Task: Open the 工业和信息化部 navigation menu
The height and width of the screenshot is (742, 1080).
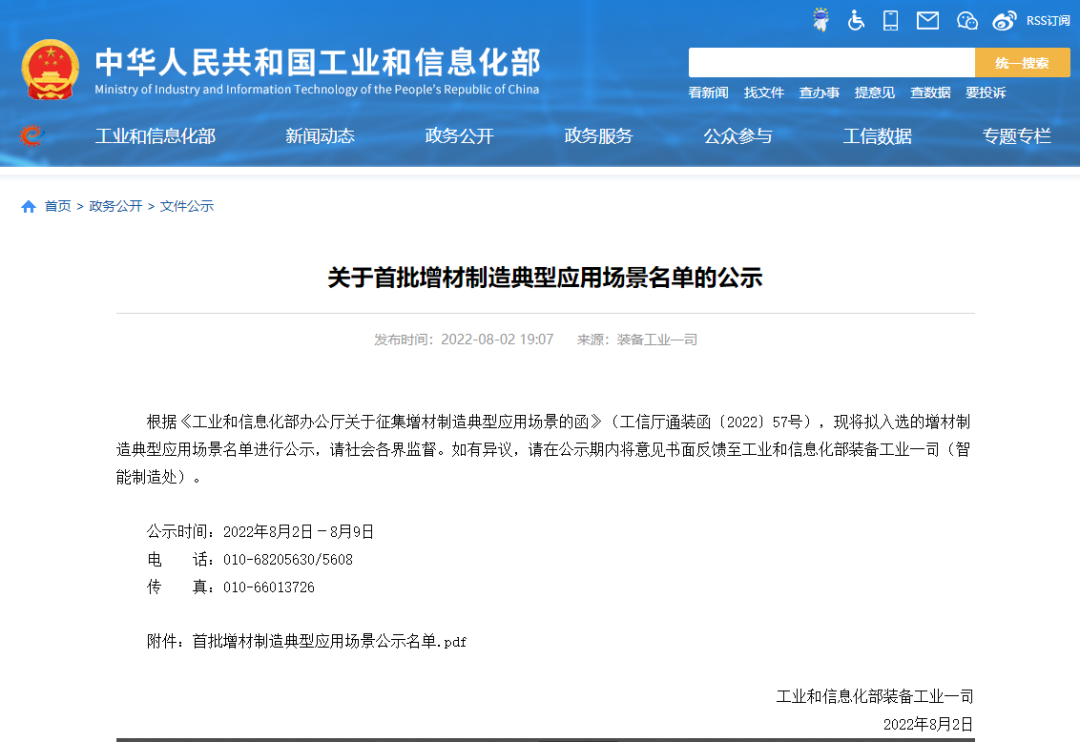Action: (x=155, y=136)
